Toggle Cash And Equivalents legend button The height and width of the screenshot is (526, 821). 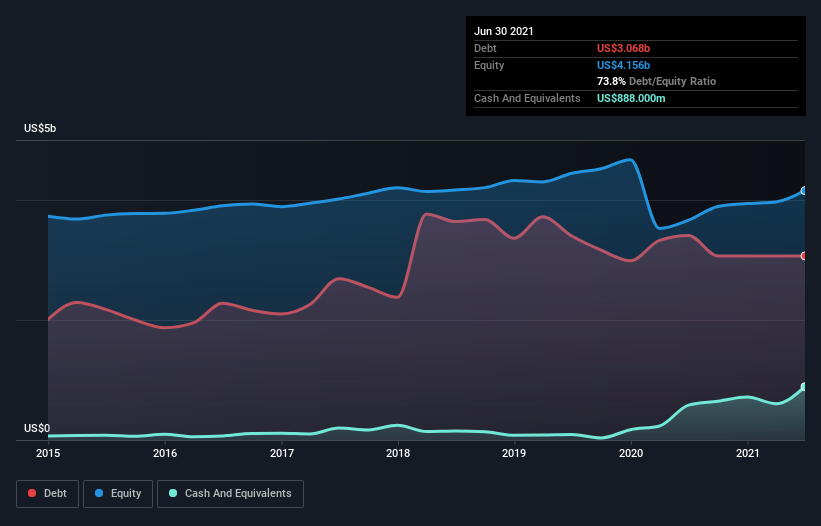[x=230, y=494]
